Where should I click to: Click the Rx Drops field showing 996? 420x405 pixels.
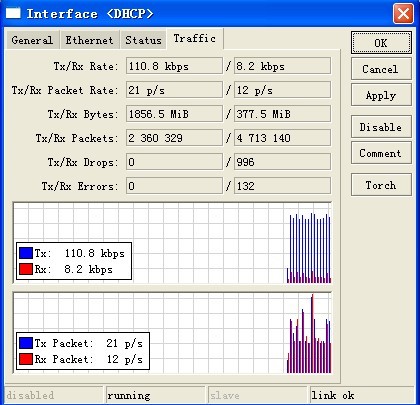283,162
